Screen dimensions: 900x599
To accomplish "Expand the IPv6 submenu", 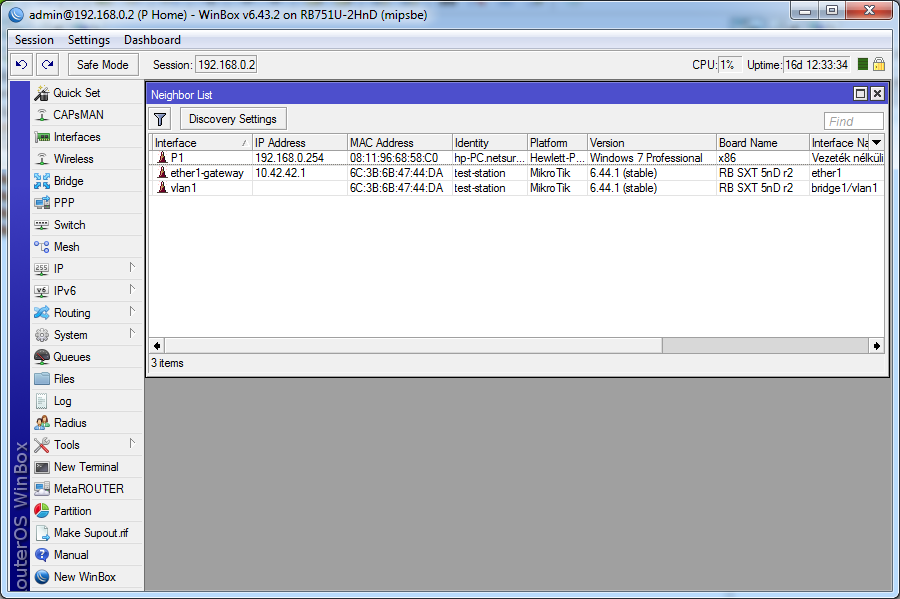I will point(132,289).
